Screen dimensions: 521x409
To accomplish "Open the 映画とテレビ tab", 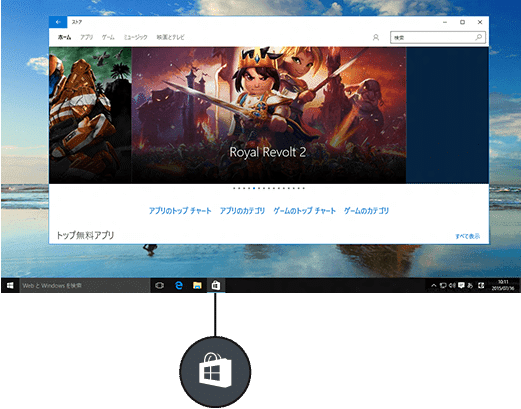I will 170,37.
